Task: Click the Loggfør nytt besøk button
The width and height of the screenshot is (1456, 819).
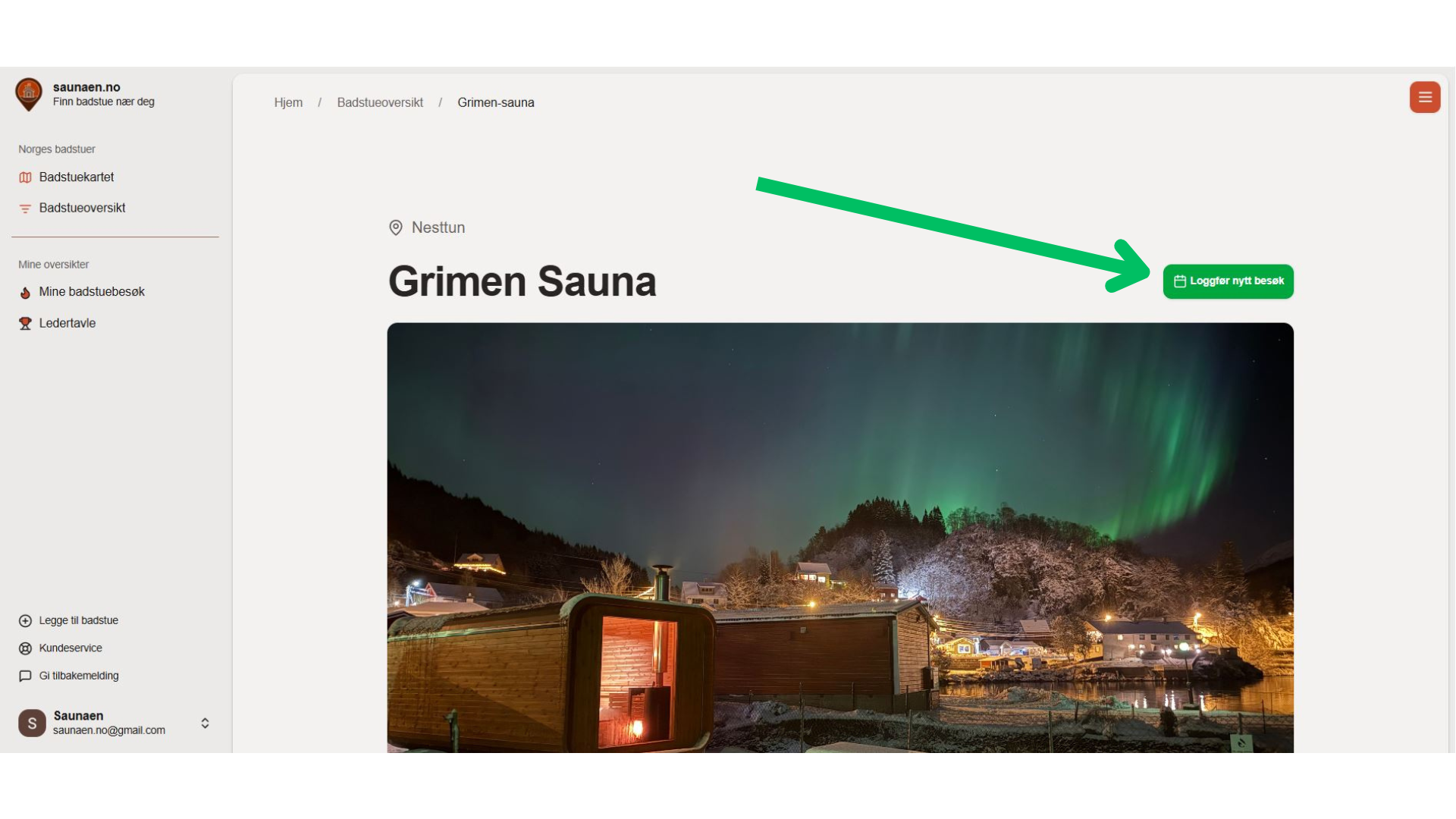Action: [1228, 281]
